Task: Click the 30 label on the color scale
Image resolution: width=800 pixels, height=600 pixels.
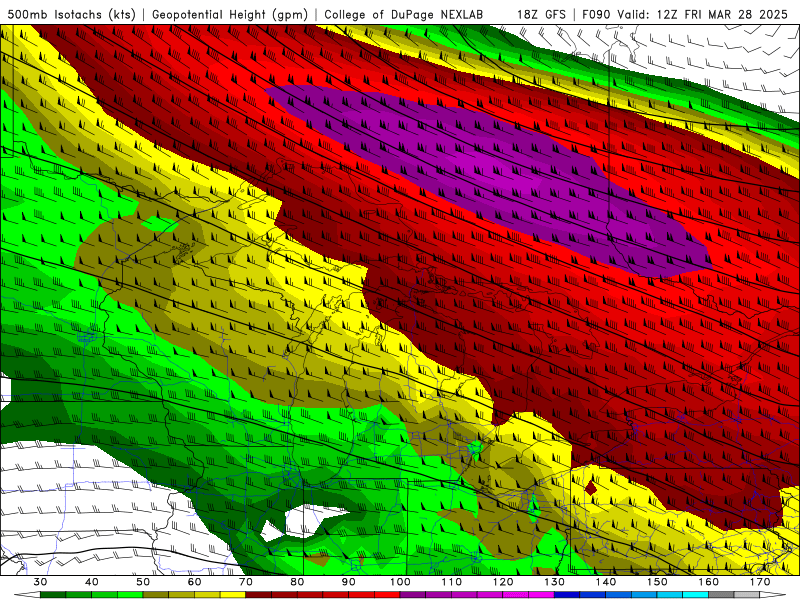Action: click(40, 582)
